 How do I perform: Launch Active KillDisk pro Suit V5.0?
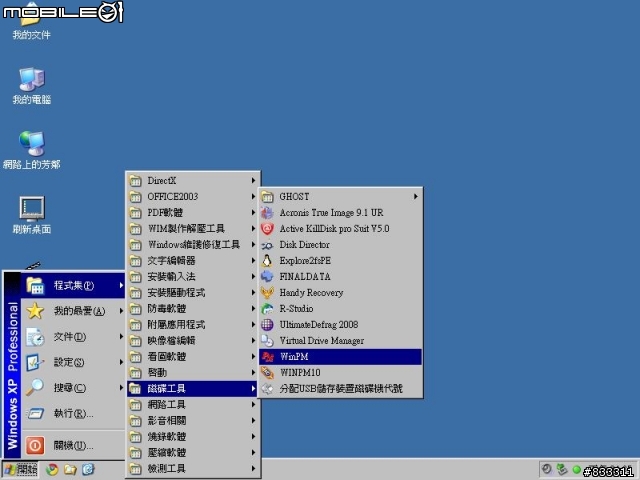[340, 229]
